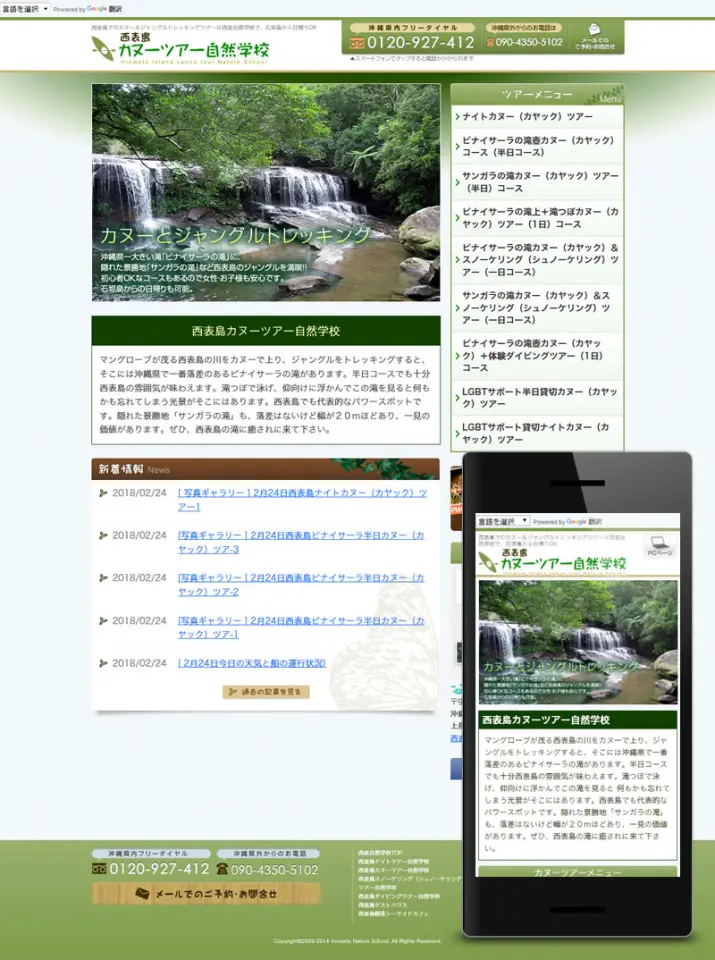Click the mail icon on footer メールでのご予約 banner
715x960 pixels.
click(x=142, y=893)
